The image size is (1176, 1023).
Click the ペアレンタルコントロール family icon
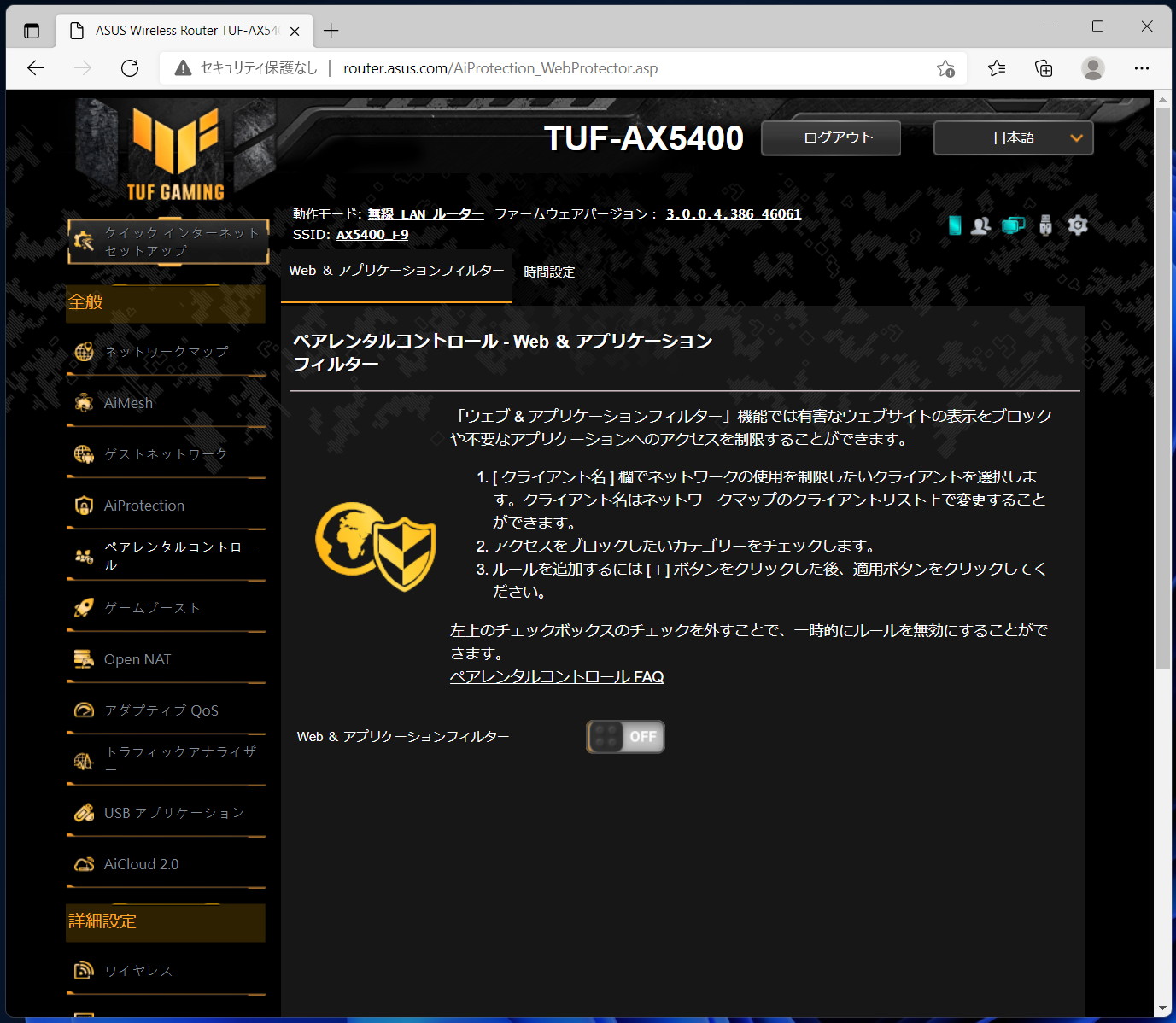pyautogui.click(x=84, y=557)
